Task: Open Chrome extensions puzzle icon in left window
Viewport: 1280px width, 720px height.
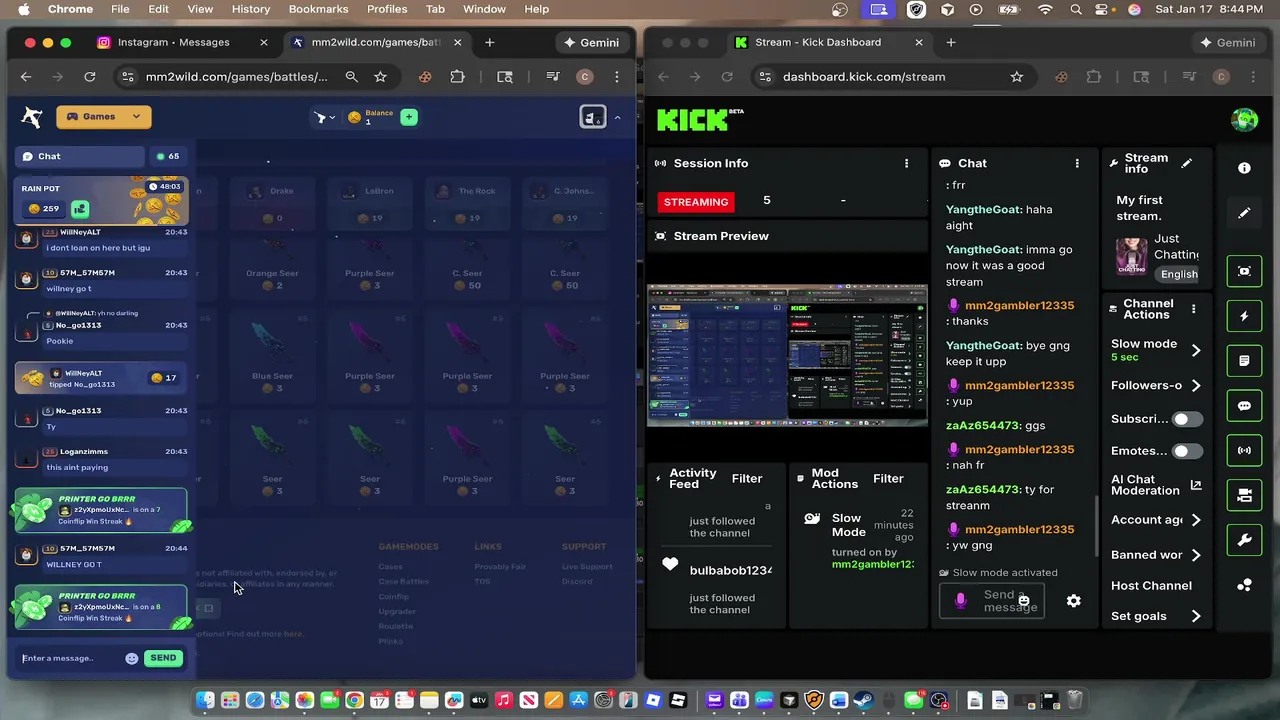Action: pyautogui.click(x=457, y=77)
